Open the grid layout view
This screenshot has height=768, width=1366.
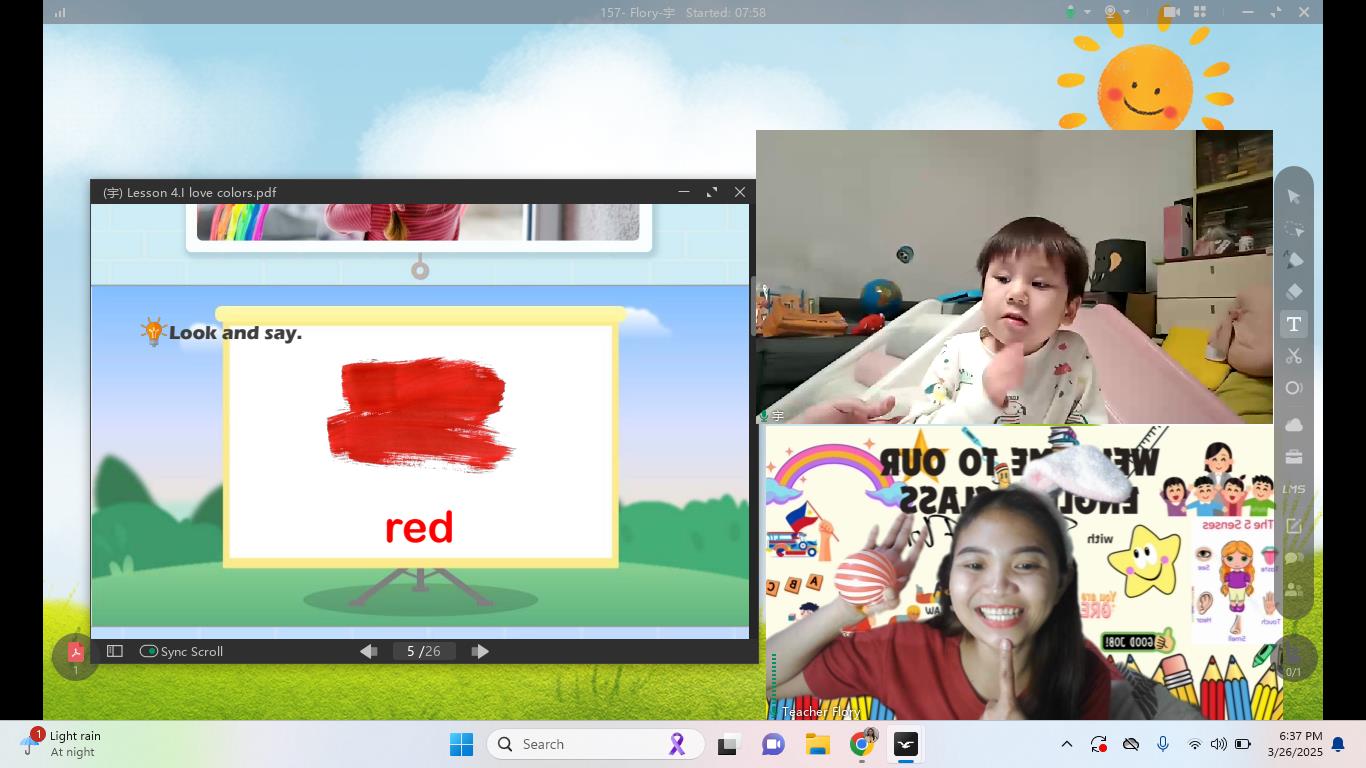pyautogui.click(x=1200, y=12)
